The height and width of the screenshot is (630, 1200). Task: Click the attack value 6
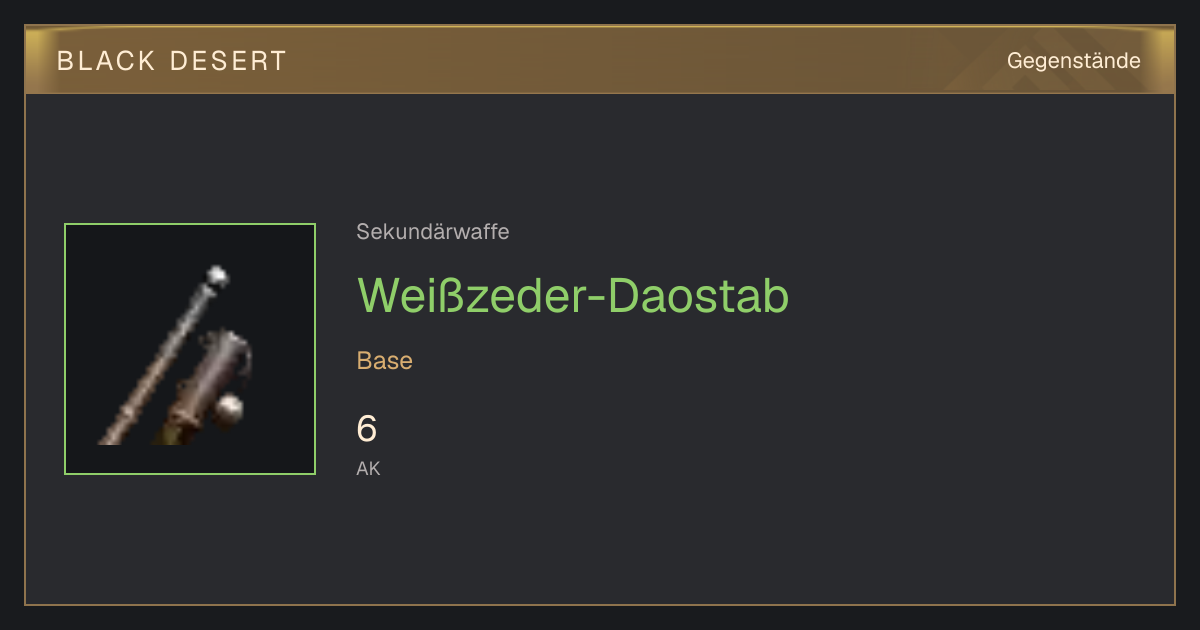[367, 429]
